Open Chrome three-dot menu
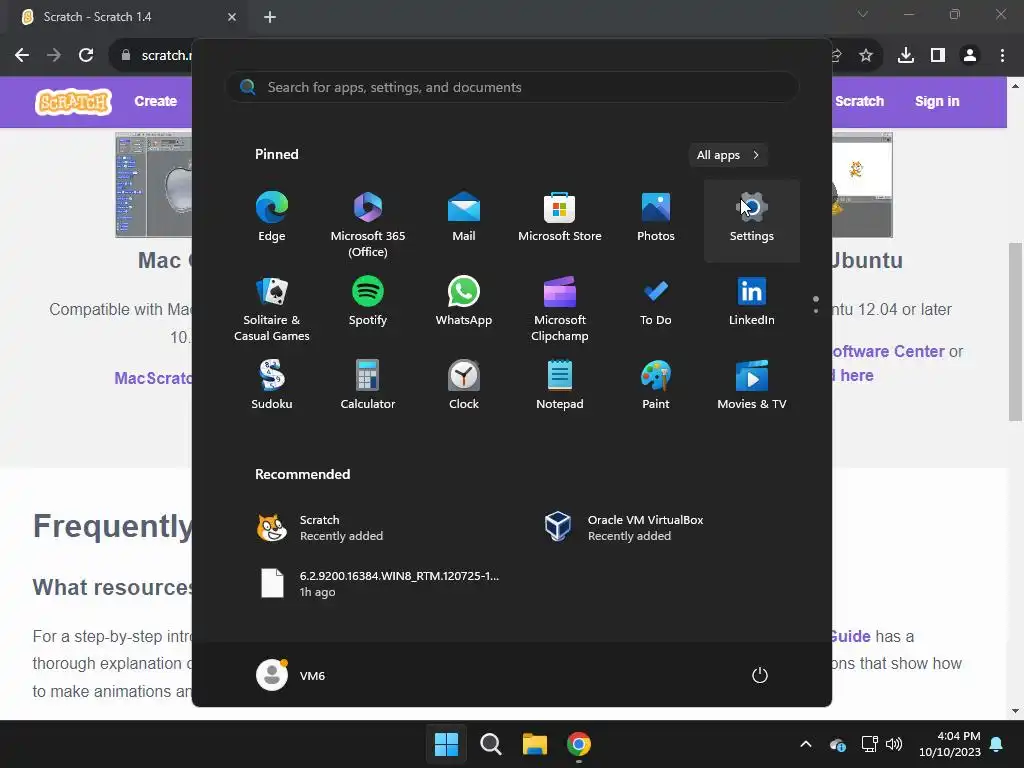The height and width of the screenshot is (768, 1024). (1002, 55)
